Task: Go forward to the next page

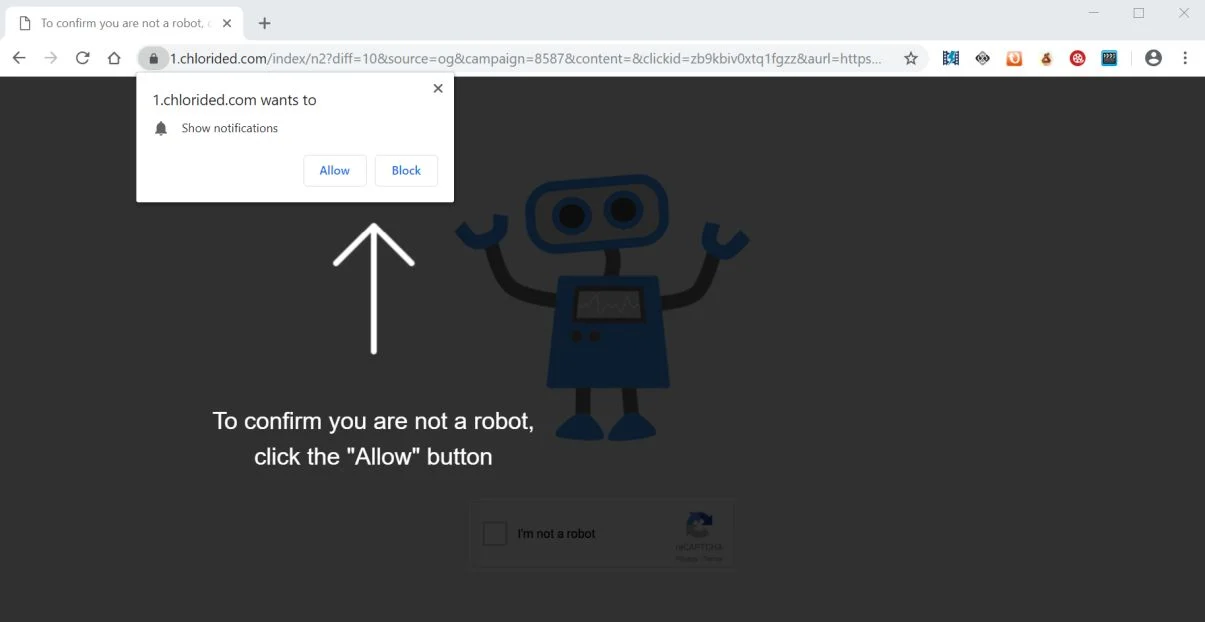Action: tap(51, 58)
